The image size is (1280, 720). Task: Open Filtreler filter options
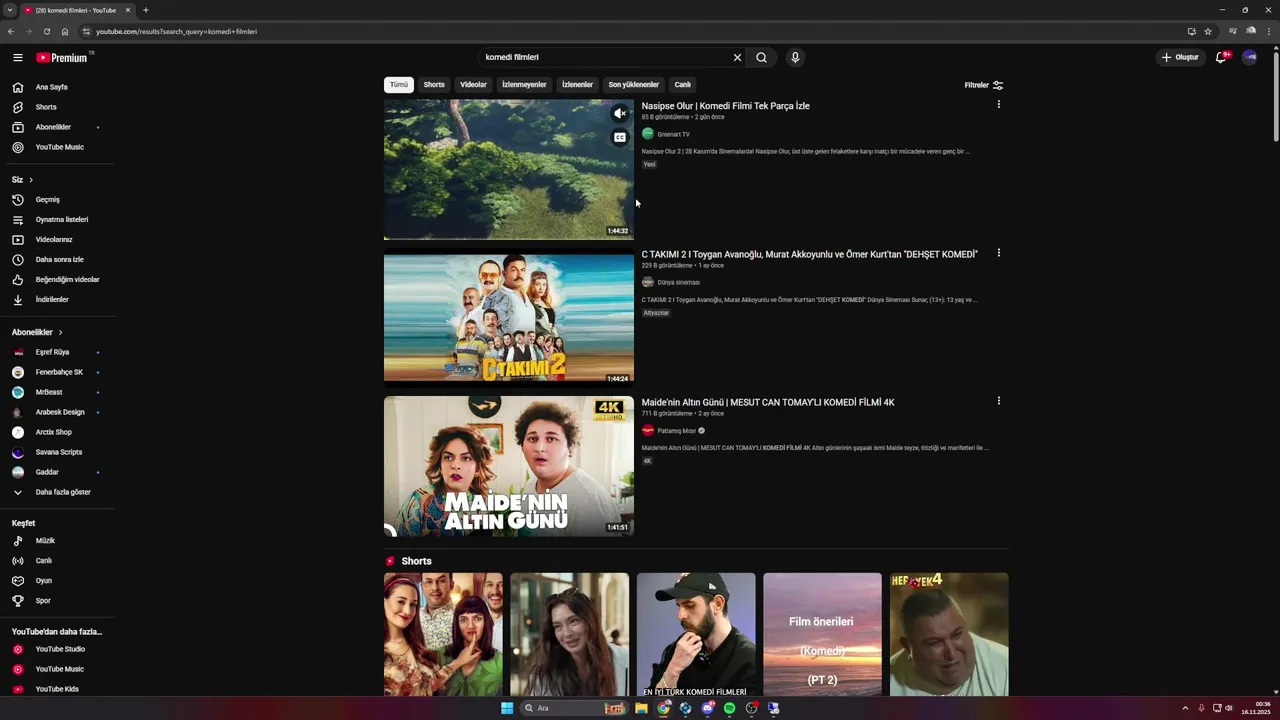tap(984, 85)
